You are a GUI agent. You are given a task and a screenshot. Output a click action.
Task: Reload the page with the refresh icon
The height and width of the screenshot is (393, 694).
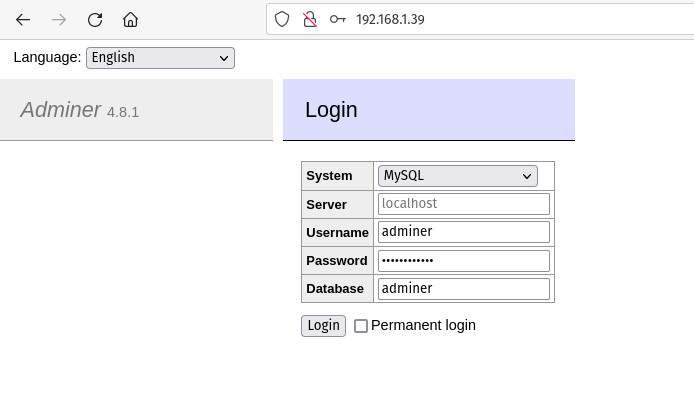[x=95, y=19]
